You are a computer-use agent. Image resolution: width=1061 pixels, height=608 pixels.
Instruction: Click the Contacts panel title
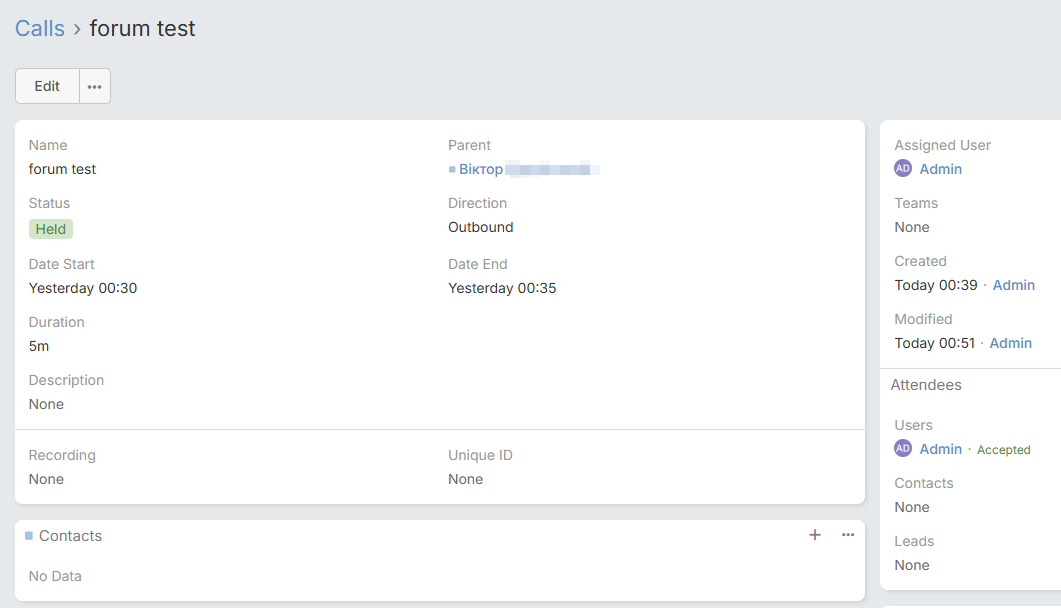70,536
